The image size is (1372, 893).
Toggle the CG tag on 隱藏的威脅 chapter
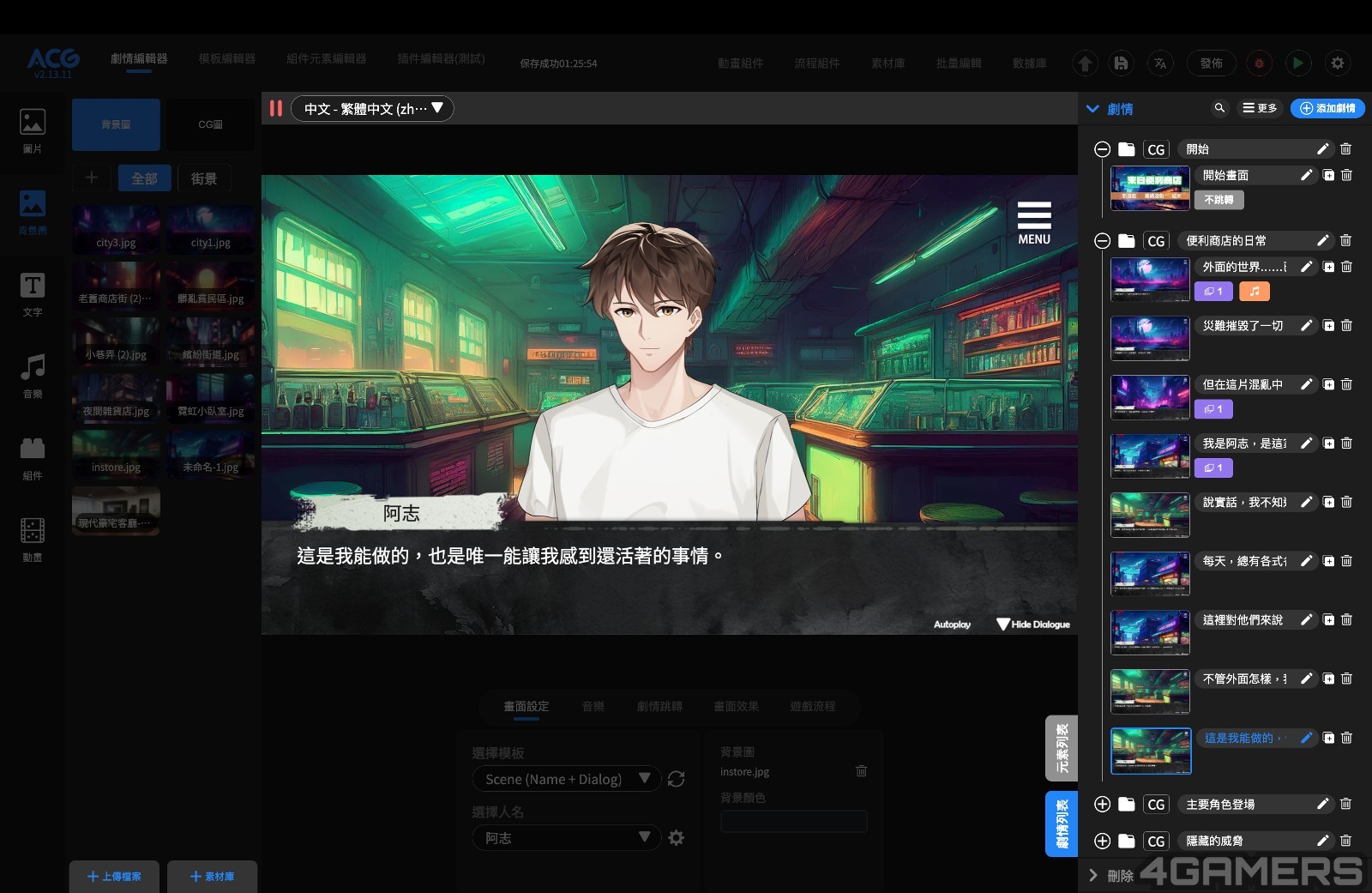click(1156, 842)
